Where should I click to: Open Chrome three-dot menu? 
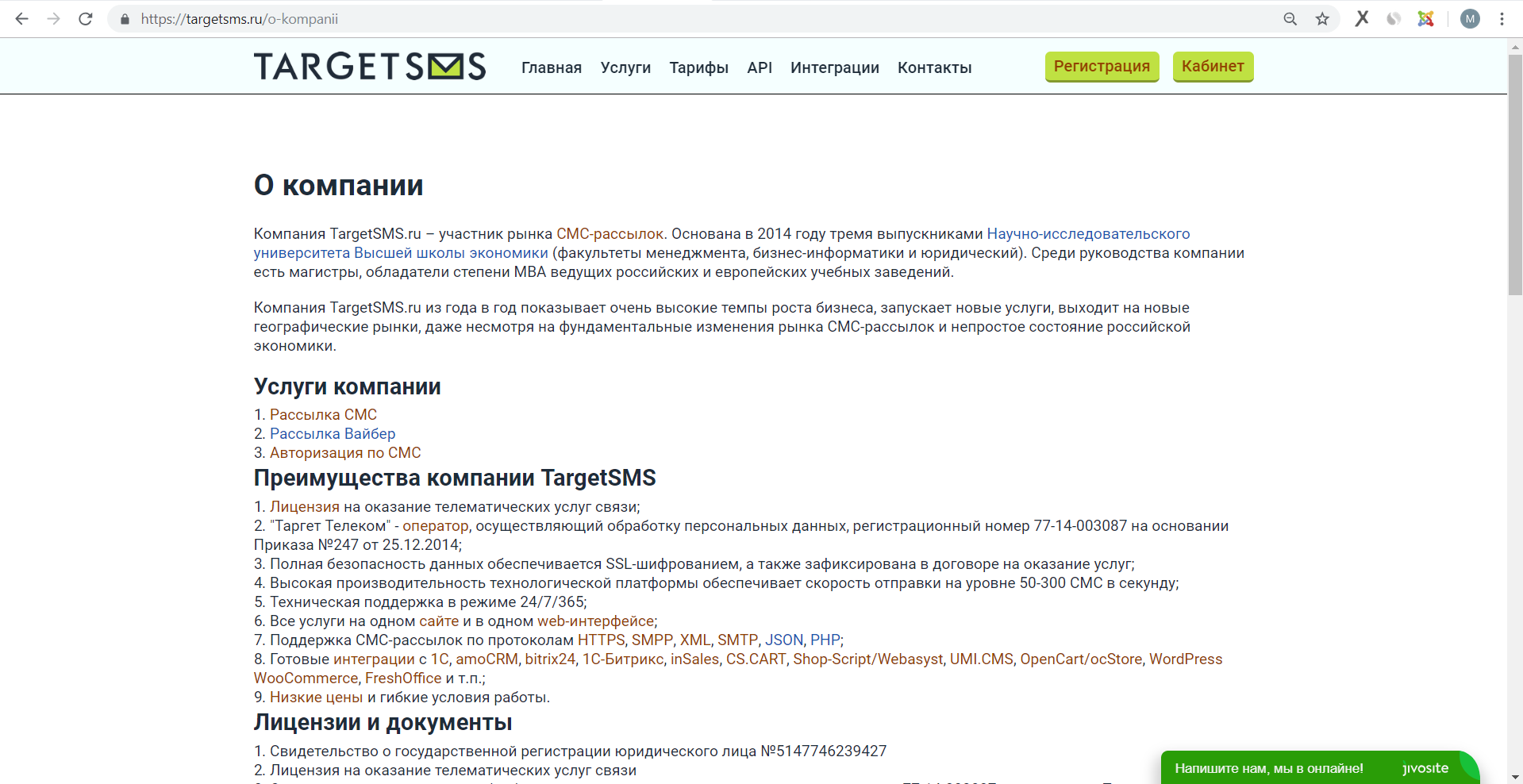point(1502,19)
